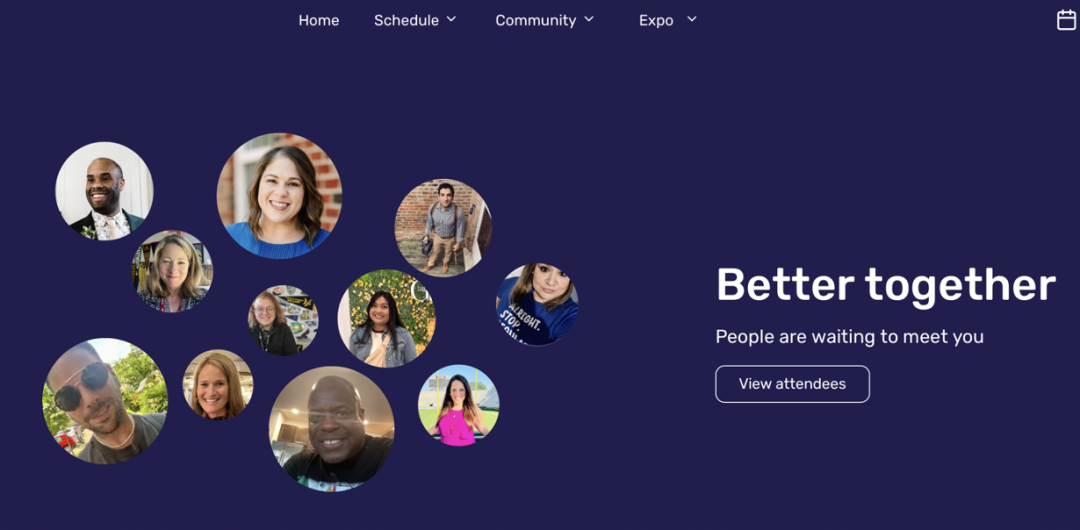
Task: Click the Expo menu label
Action: click(656, 21)
